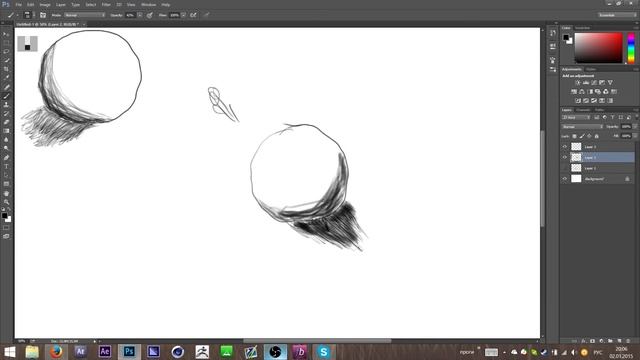Open the top collapsed History panel icon
640x360 pixels.
pos(553,33)
